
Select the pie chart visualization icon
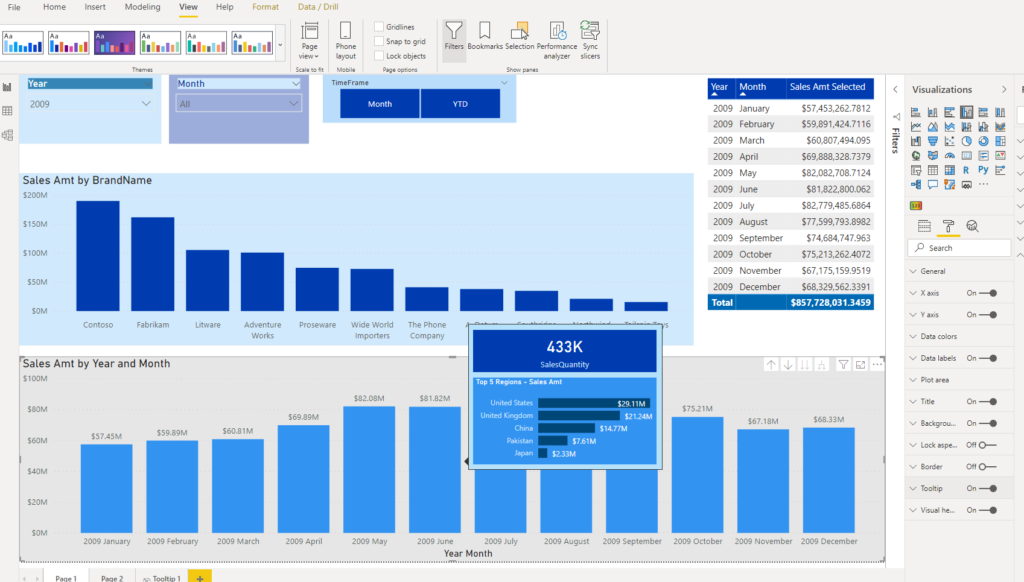(x=967, y=141)
